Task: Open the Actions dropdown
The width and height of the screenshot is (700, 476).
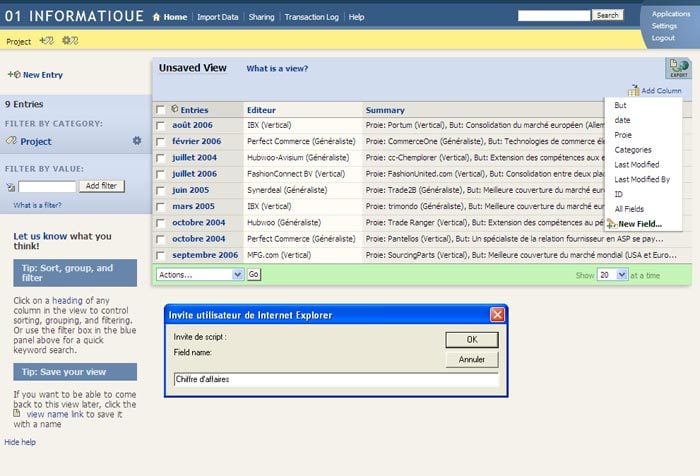Action: tap(200, 274)
